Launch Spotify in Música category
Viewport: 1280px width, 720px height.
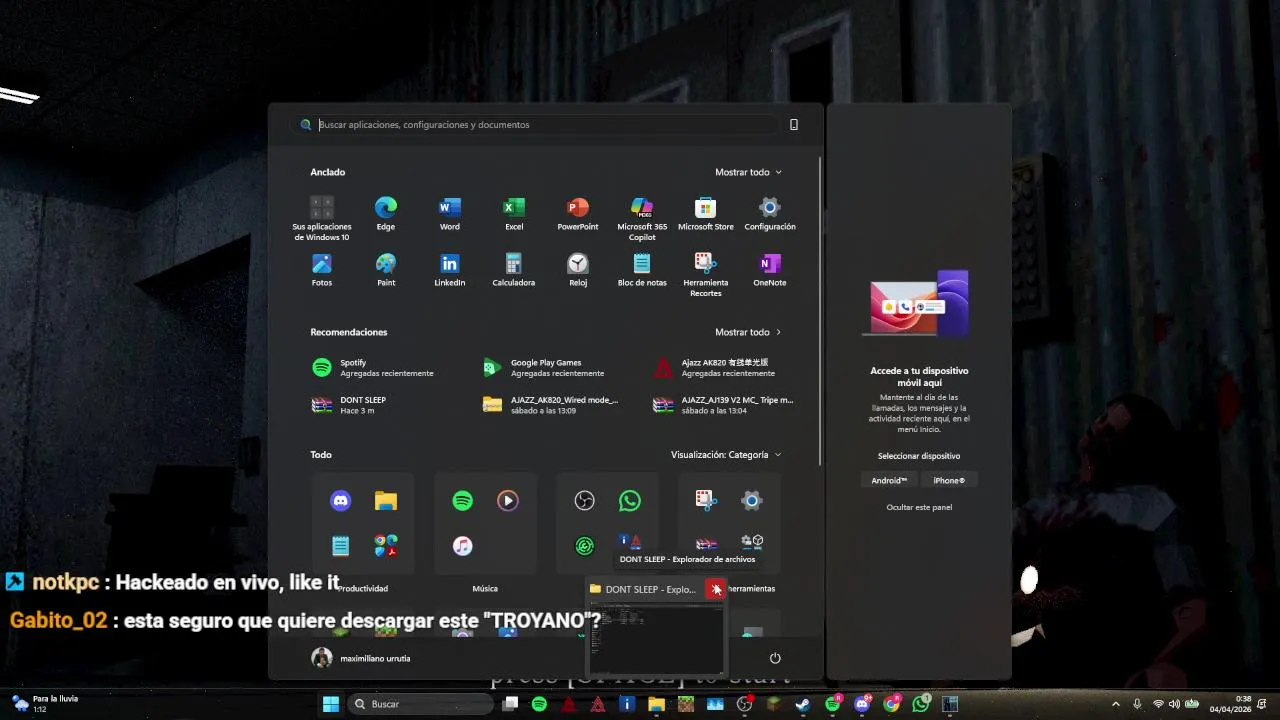point(462,501)
